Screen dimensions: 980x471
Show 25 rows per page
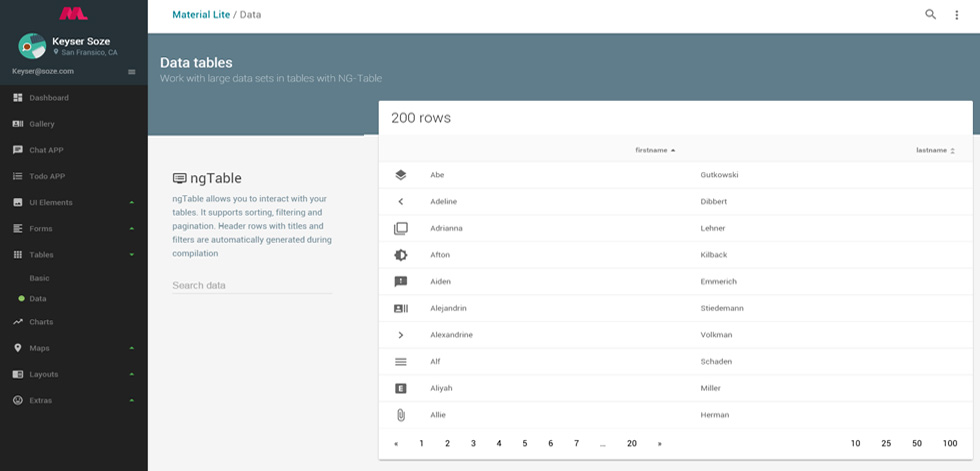pyautogui.click(x=886, y=444)
